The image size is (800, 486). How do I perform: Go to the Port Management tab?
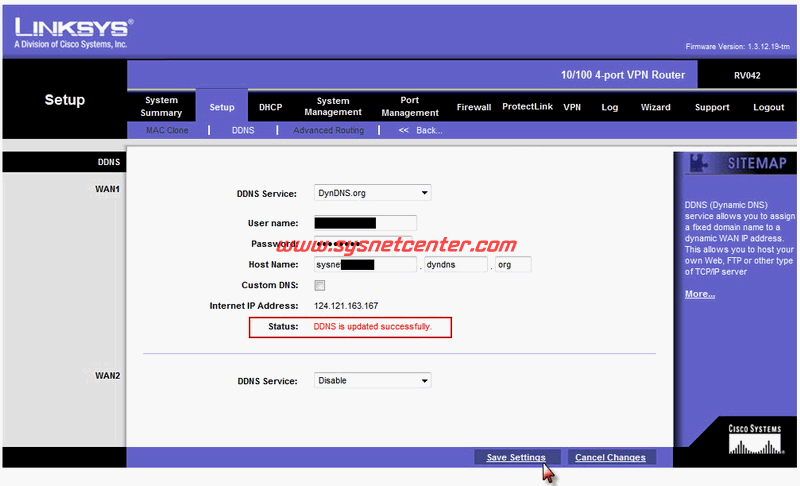pos(410,107)
